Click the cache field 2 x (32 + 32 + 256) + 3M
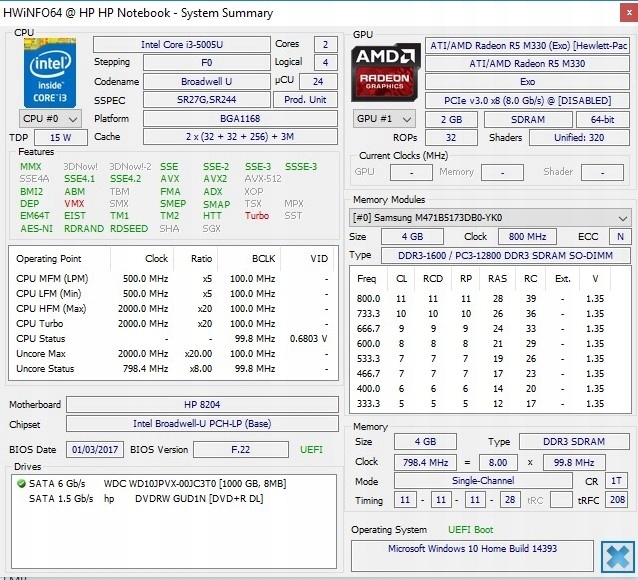 [x=240, y=137]
